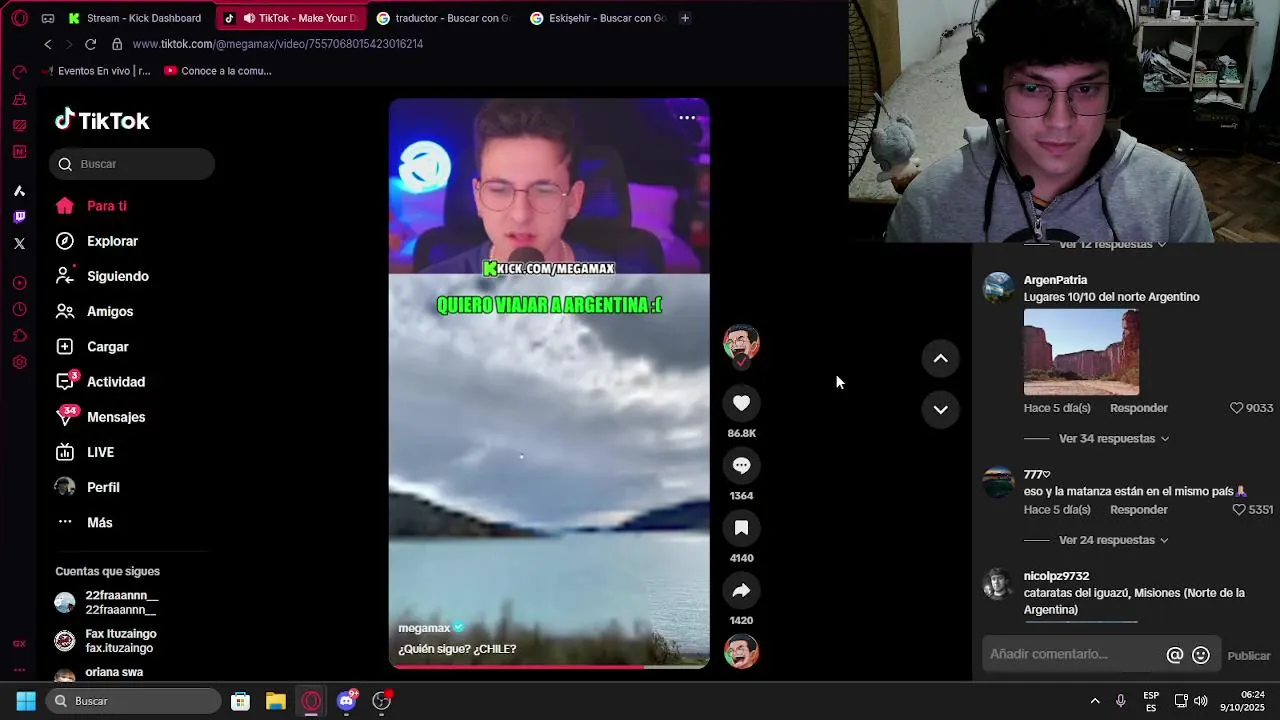Open volume control in system tray
The height and width of the screenshot is (720, 1280).
tap(1201, 701)
